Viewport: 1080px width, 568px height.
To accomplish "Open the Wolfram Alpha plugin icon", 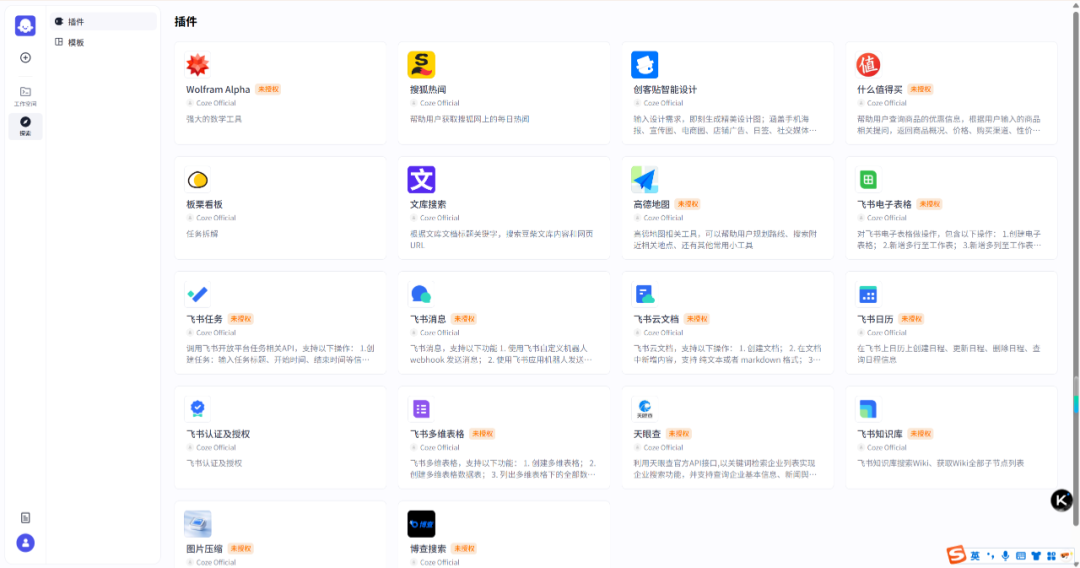I will point(198,65).
